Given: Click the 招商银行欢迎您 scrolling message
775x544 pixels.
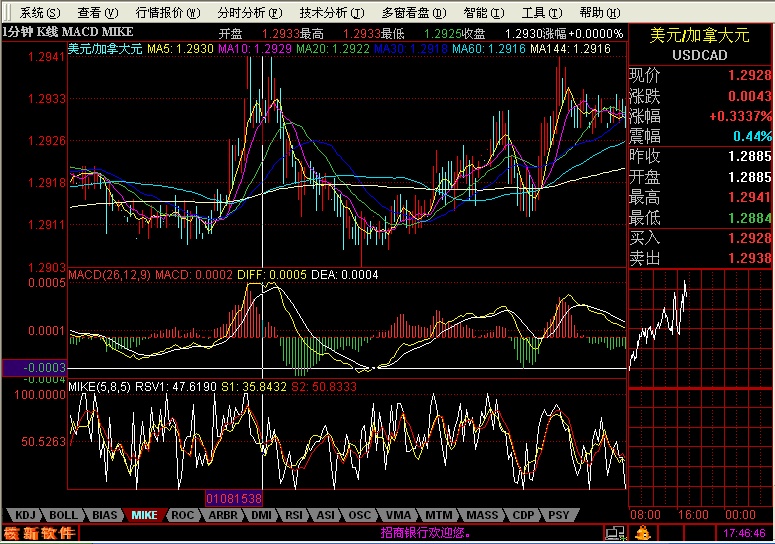Looking at the screenshot, I should pos(426,533).
